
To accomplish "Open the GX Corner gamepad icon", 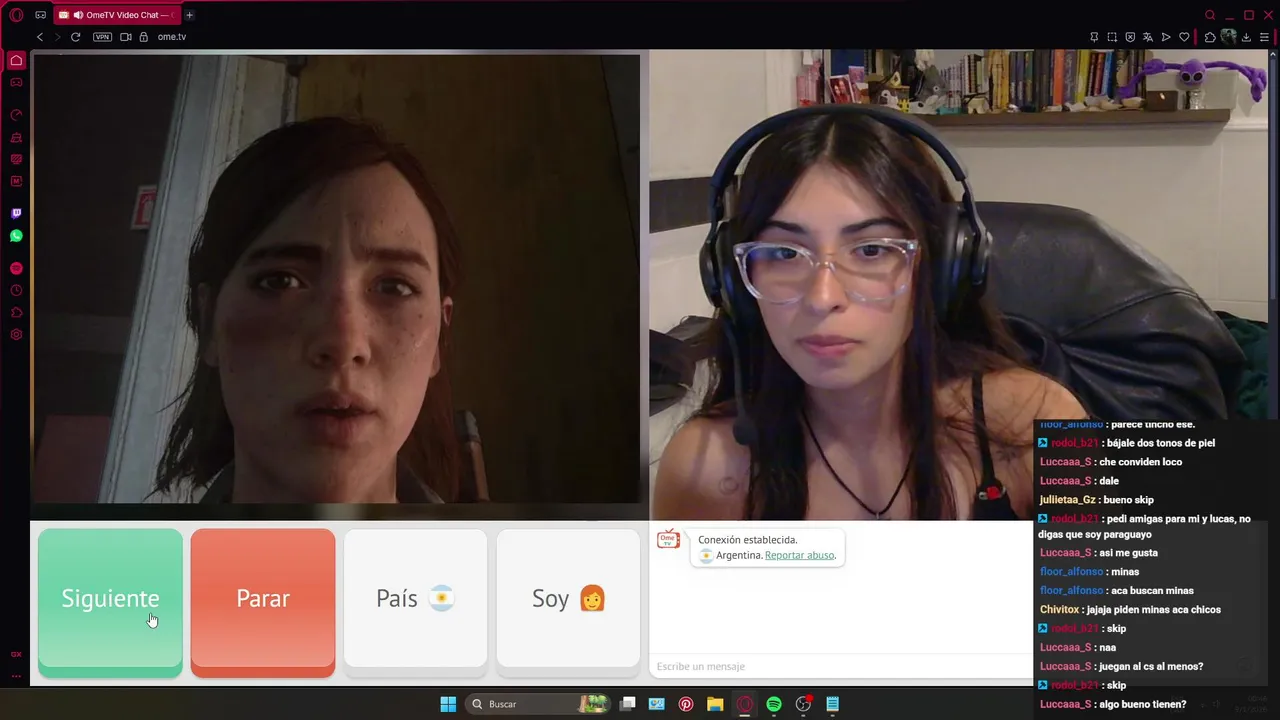I will coord(41,15).
